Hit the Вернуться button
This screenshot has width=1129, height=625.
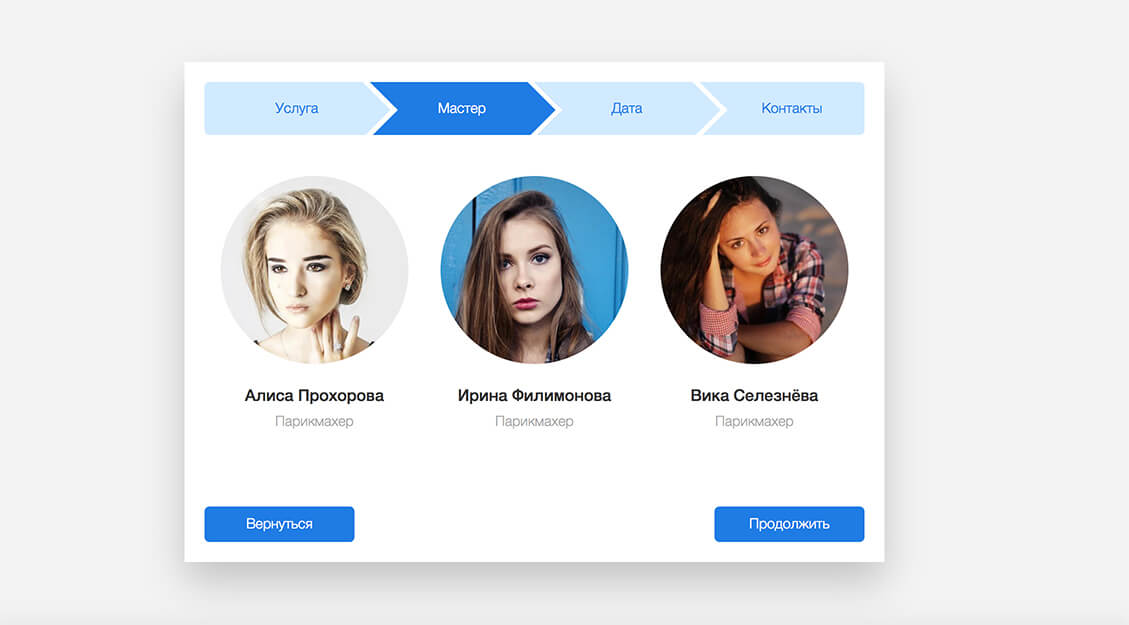click(279, 524)
